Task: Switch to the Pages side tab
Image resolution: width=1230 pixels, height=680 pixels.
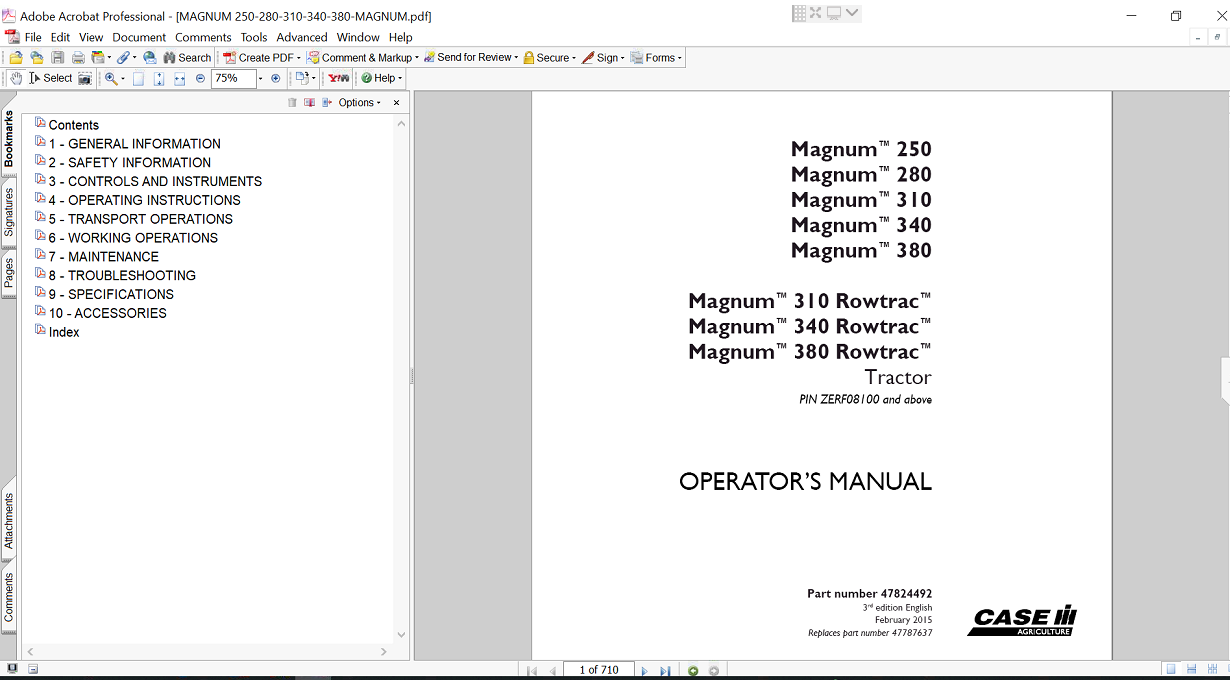Action: [x=9, y=273]
